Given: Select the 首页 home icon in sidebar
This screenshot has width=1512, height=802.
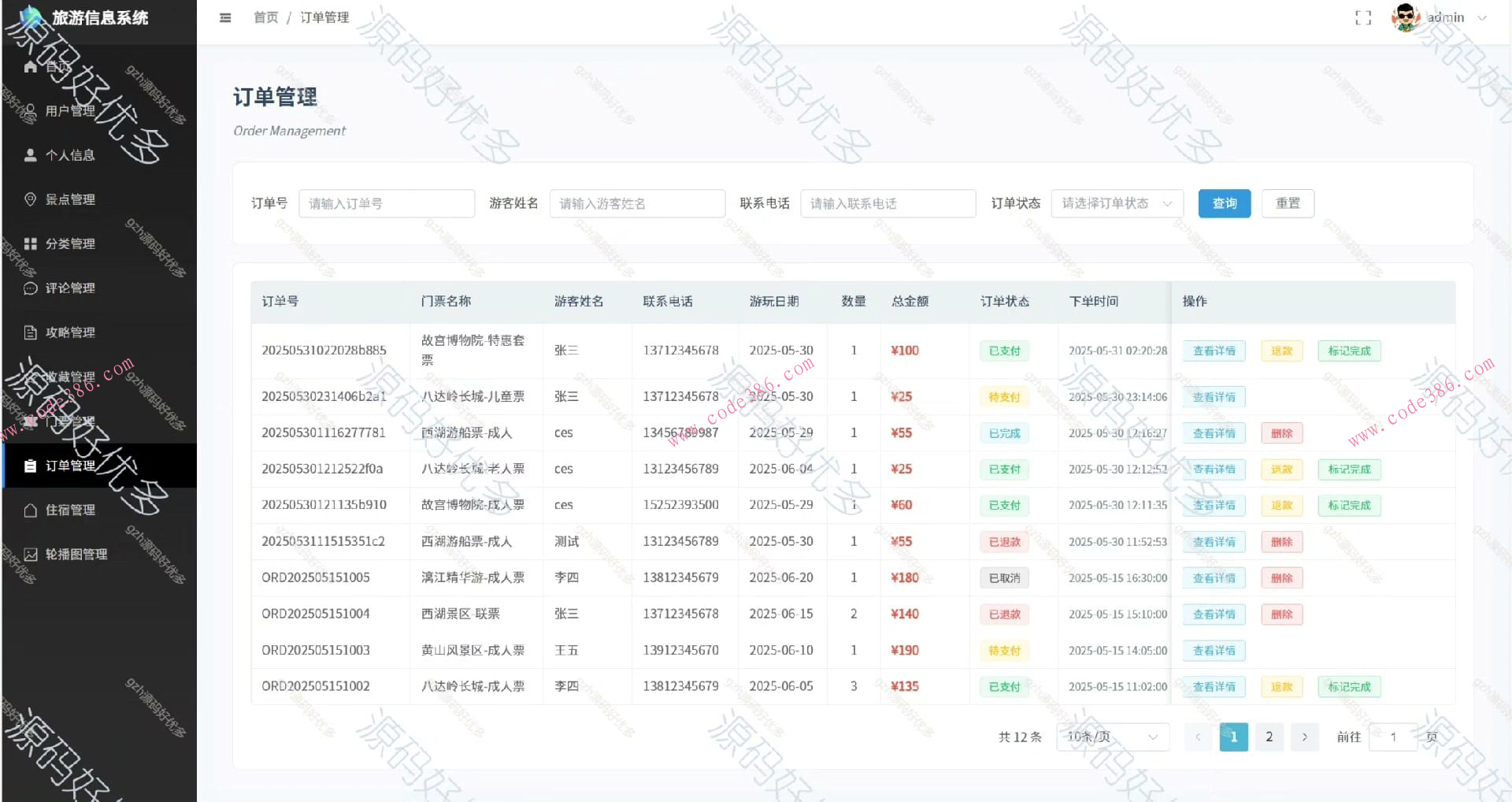Looking at the screenshot, I should (x=30, y=66).
